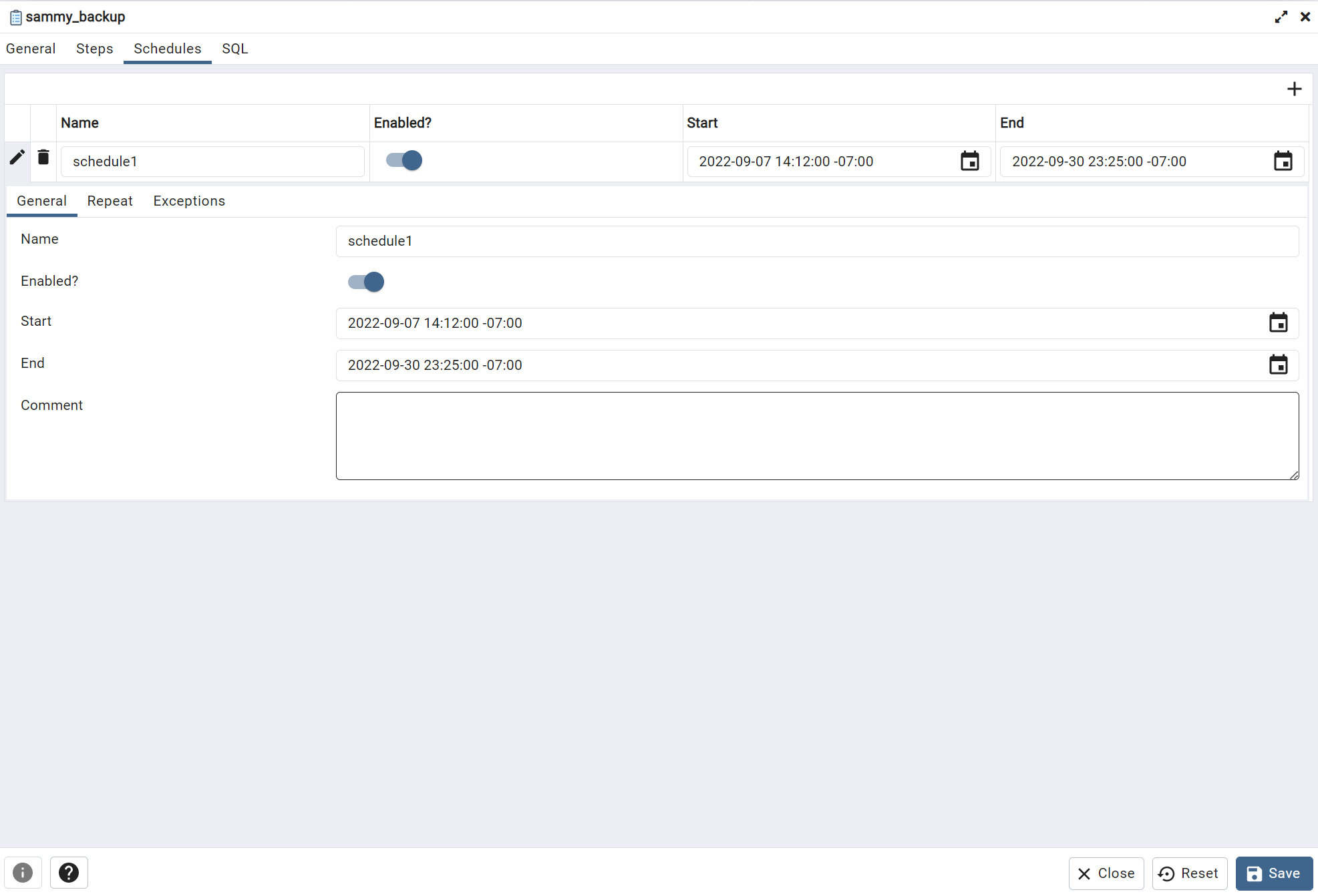Image resolution: width=1318 pixels, height=896 pixels.
Task: Delete schedule1 with the trash icon
Action: point(43,158)
